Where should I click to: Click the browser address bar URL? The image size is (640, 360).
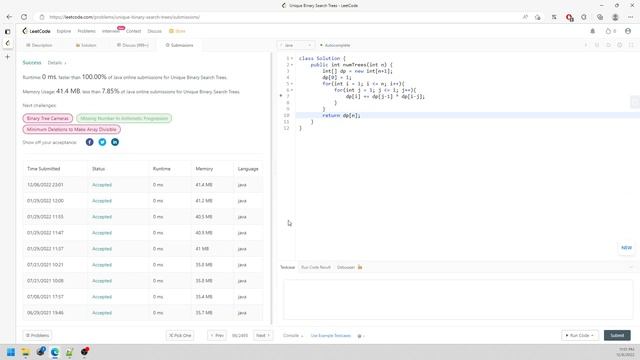coord(124,17)
